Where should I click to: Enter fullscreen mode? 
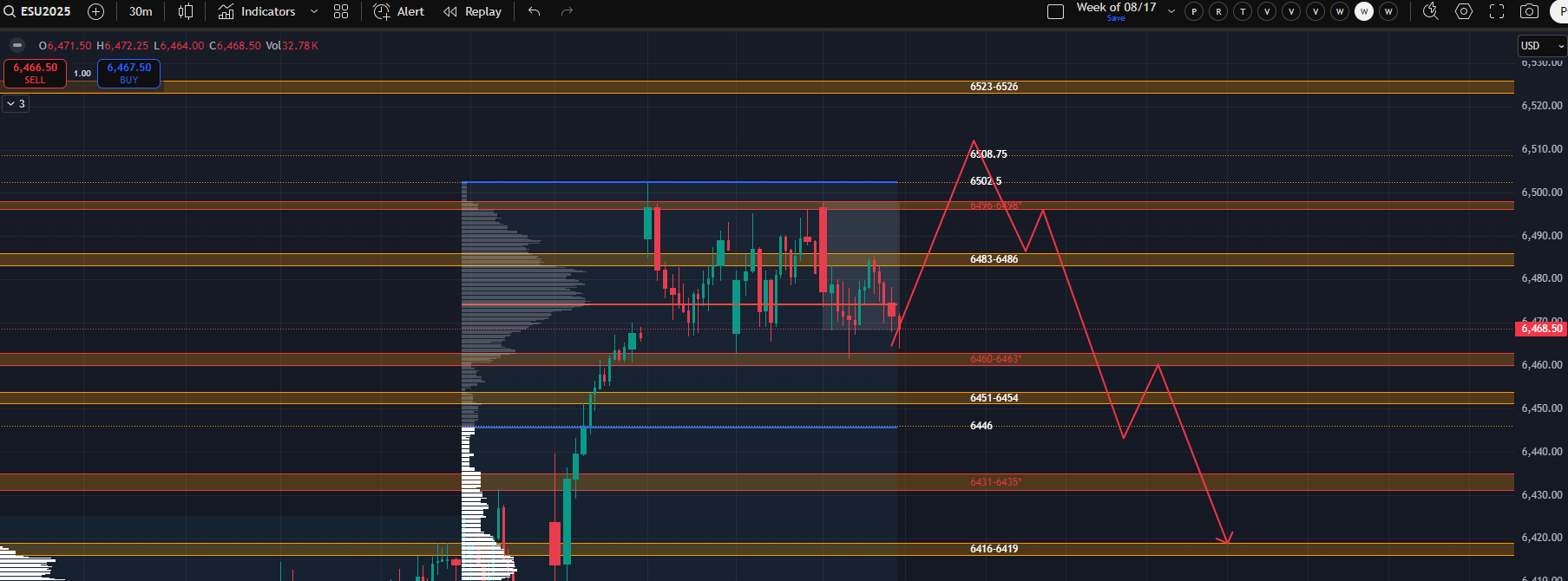coord(1497,11)
